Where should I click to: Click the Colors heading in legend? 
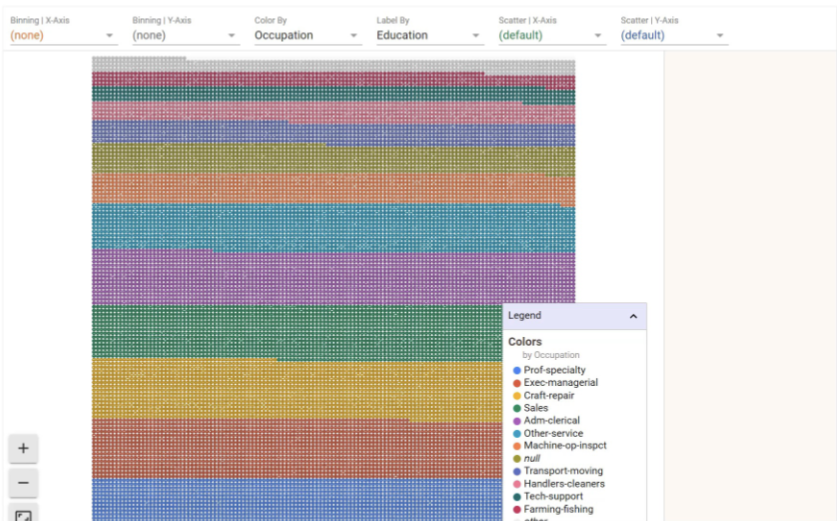[x=525, y=342]
